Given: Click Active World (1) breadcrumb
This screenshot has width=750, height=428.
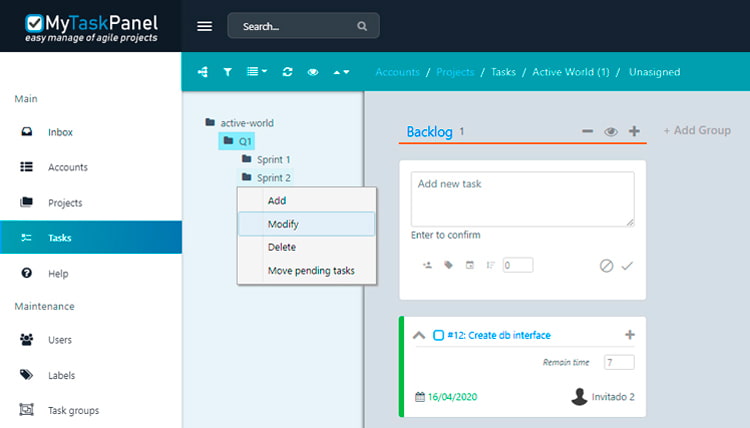Looking at the screenshot, I should tap(571, 72).
